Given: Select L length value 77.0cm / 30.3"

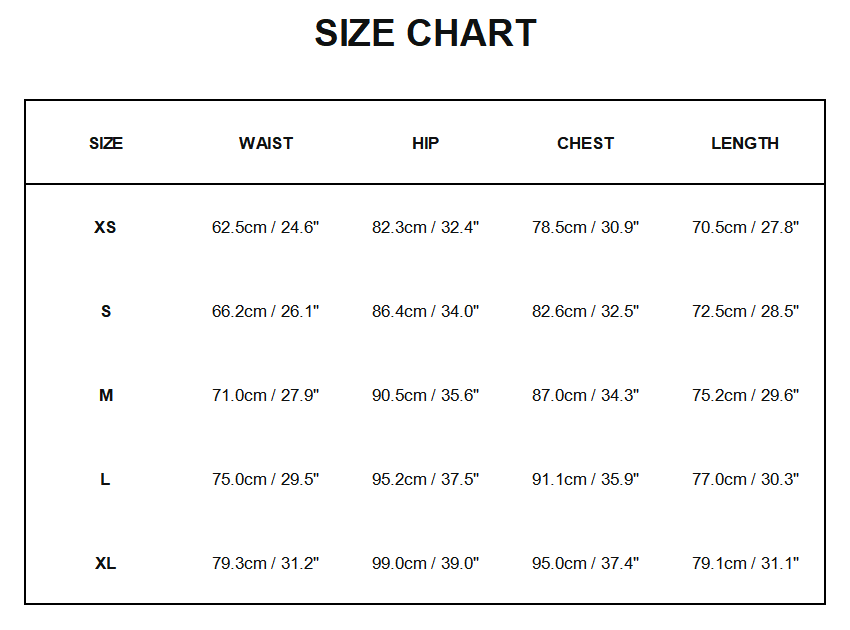Looking at the screenshot, I should [745, 479].
